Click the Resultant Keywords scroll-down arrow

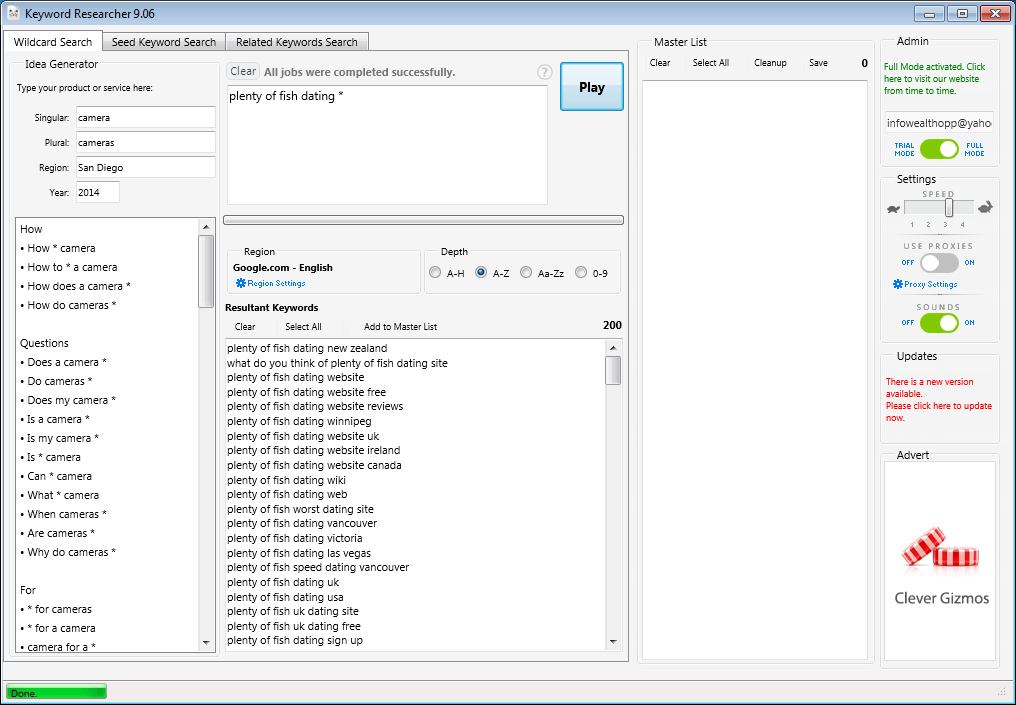coord(613,642)
